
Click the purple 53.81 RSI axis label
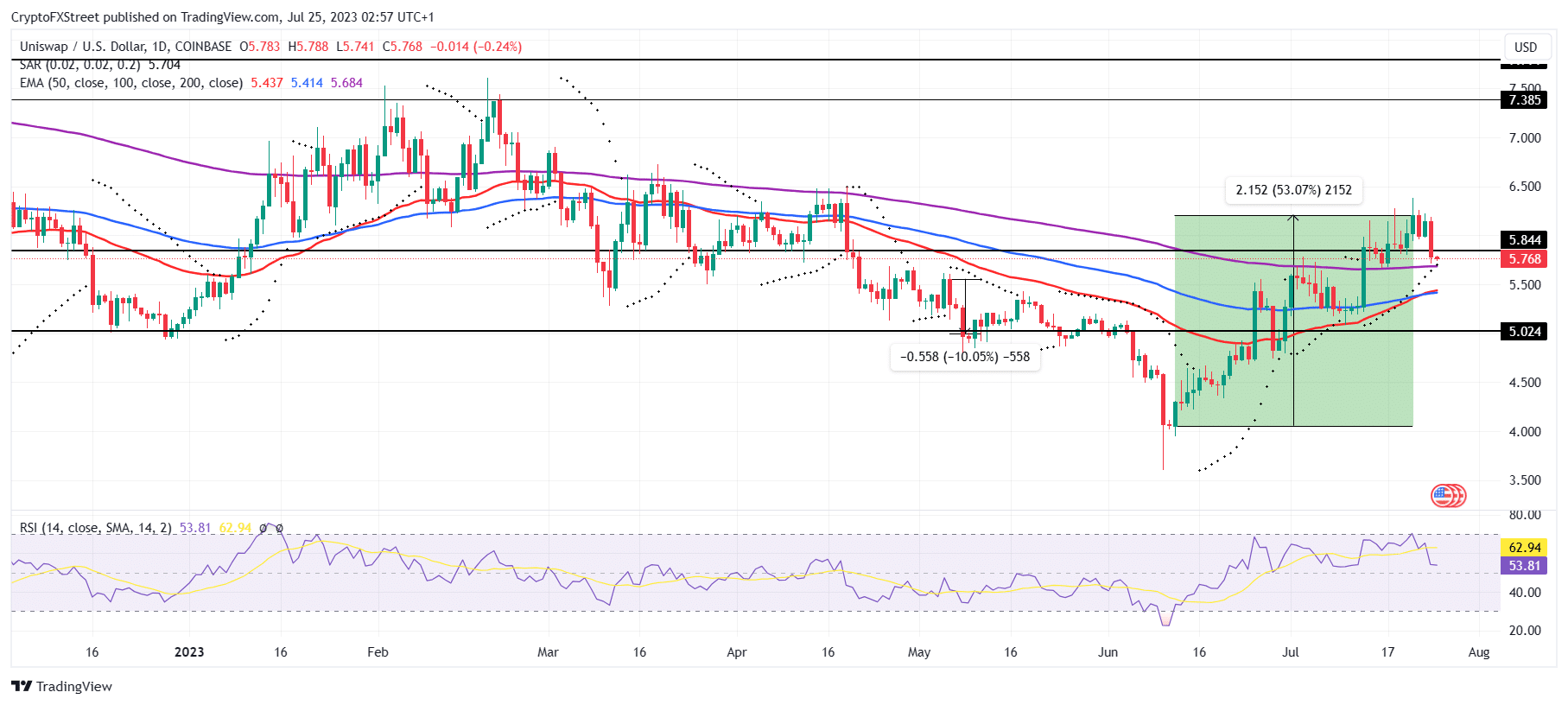[1525, 566]
